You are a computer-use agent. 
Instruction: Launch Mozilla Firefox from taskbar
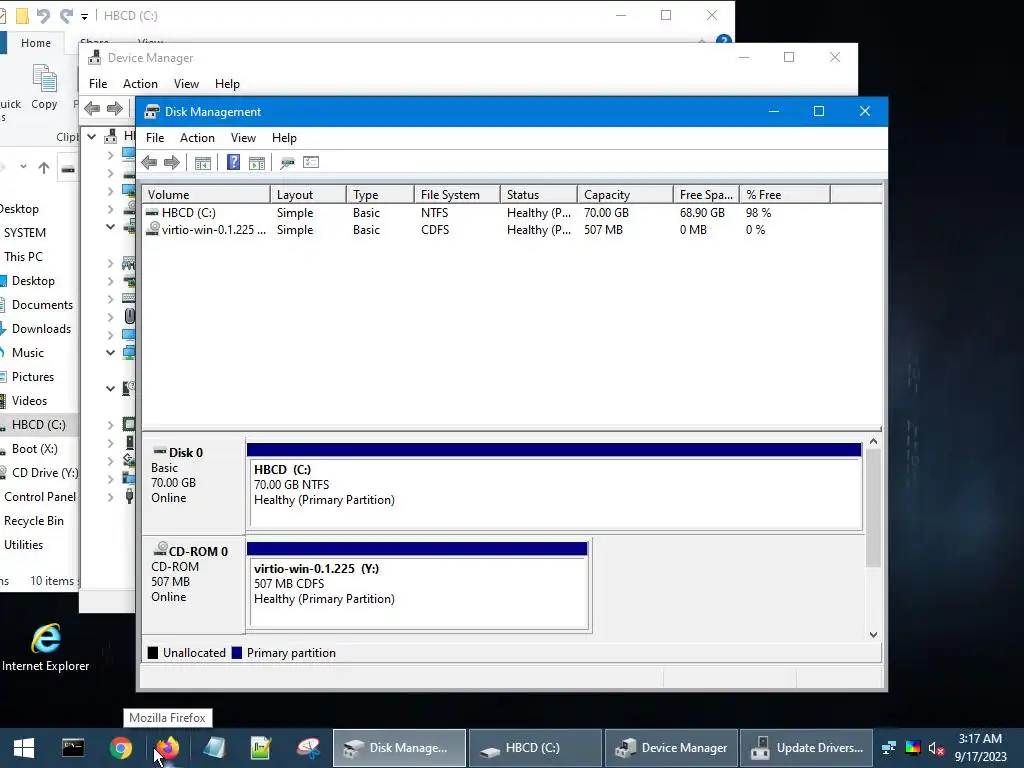[x=168, y=748]
